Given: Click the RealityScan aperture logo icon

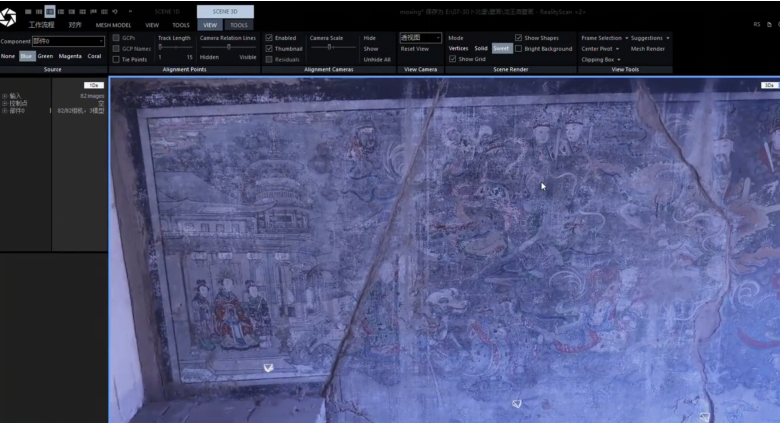Looking at the screenshot, I should pos(9,17).
